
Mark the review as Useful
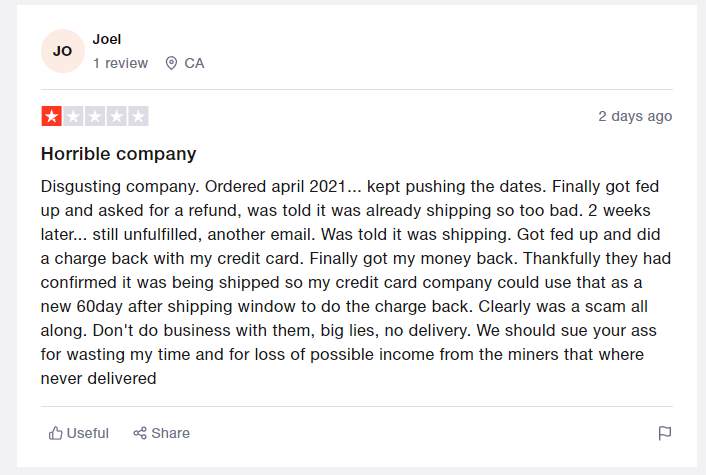tap(87, 433)
